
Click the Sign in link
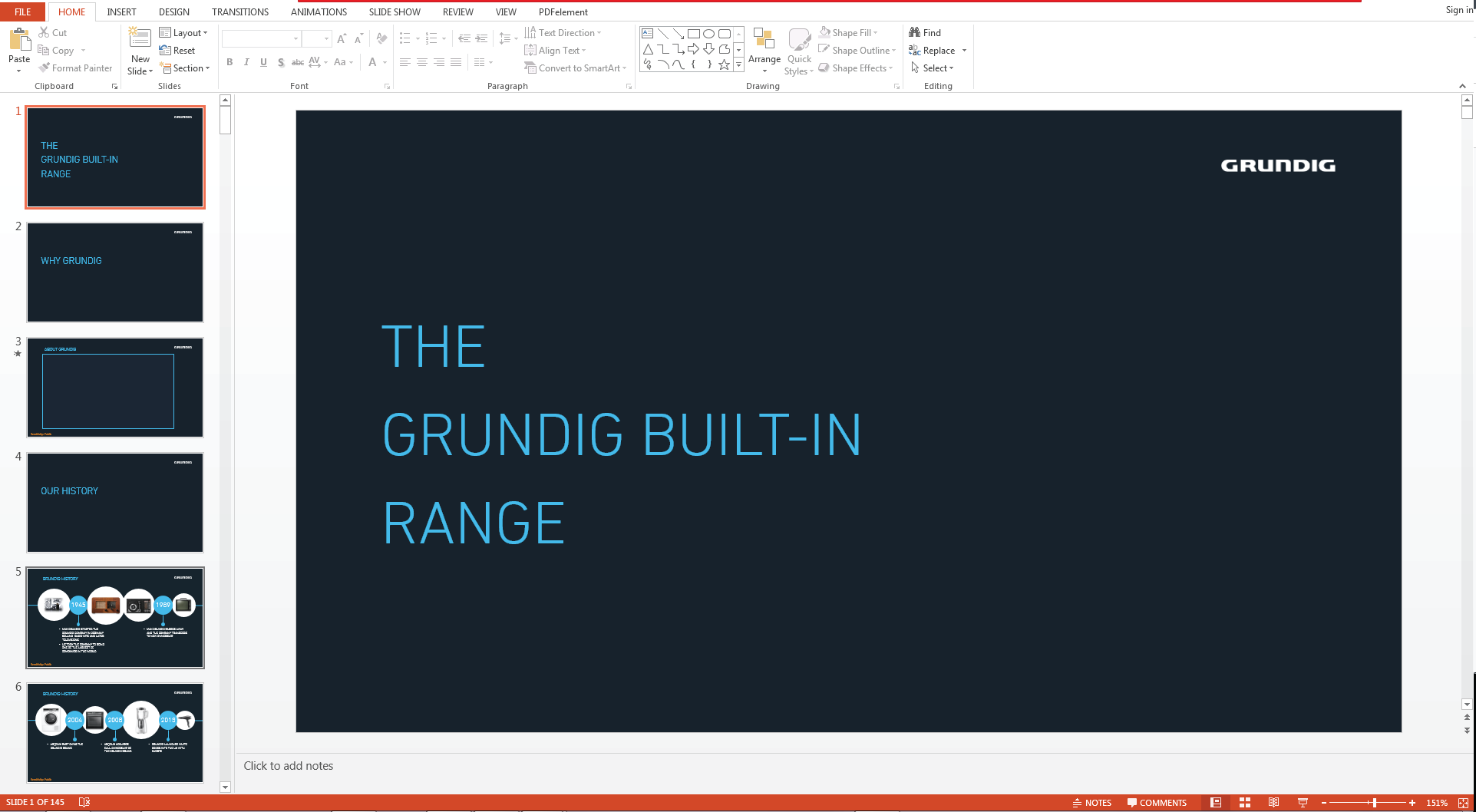(x=1458, y=10)
